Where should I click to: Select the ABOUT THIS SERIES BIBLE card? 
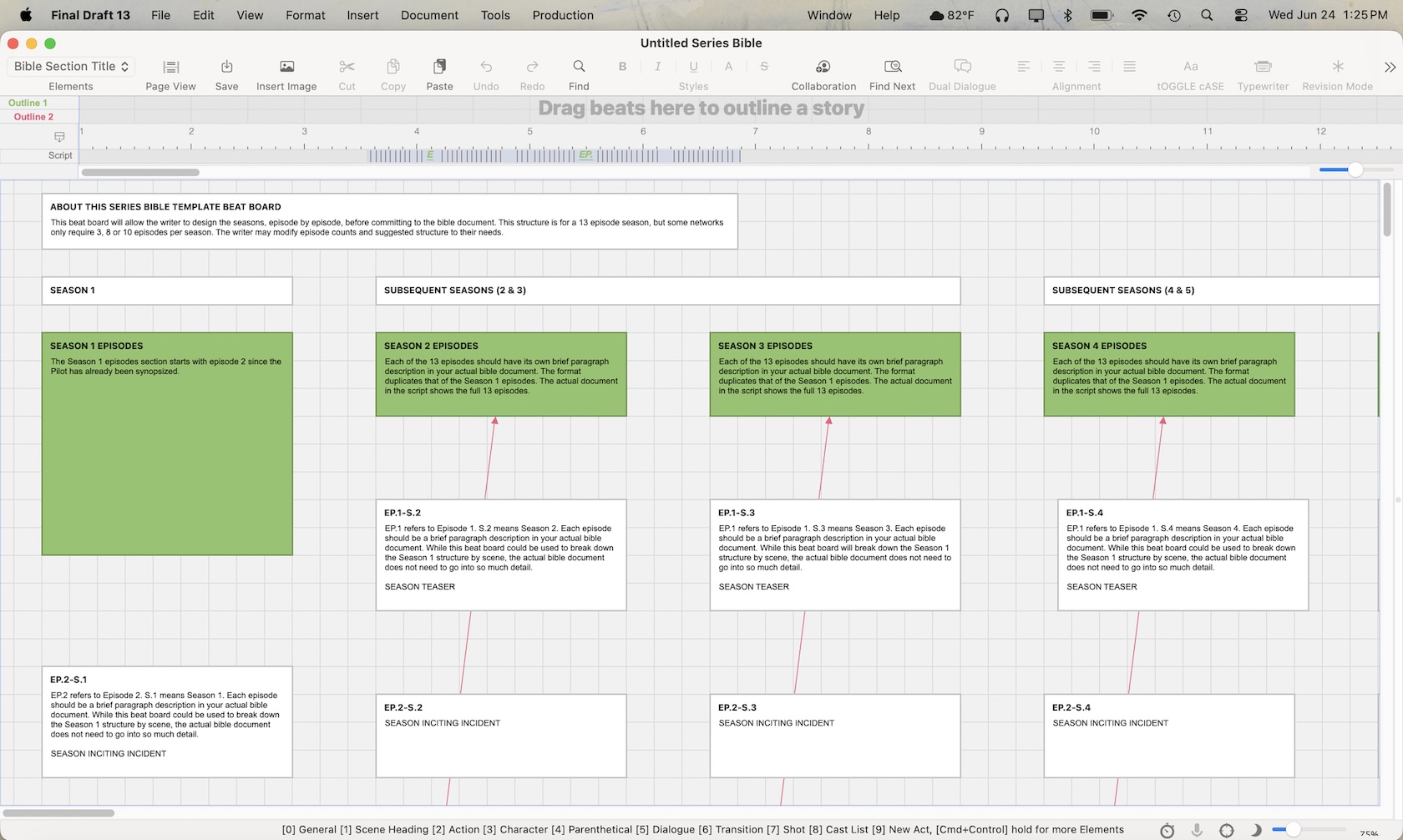[390, 221]
